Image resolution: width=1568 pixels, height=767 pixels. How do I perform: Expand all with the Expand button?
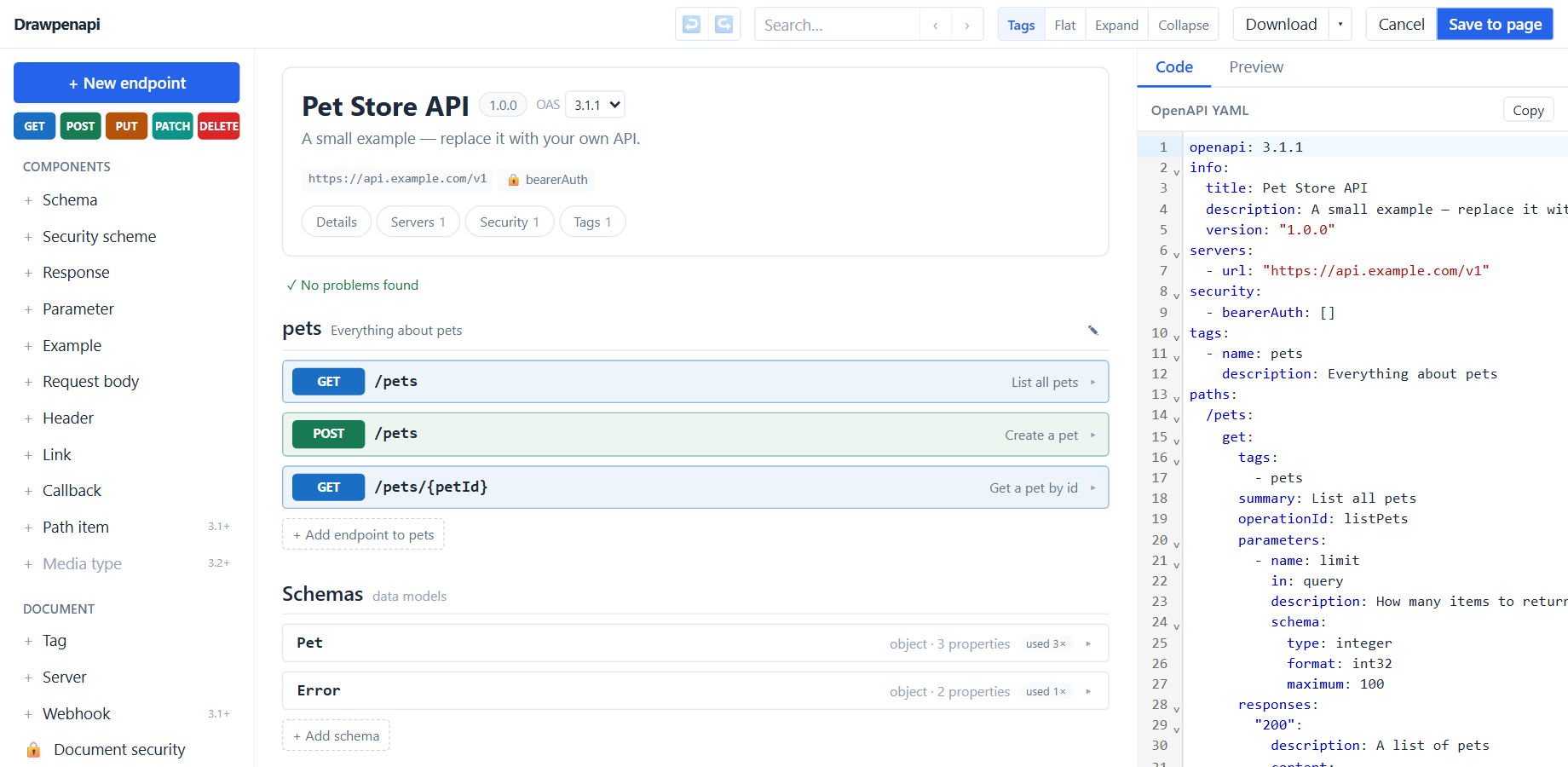(1117, 25)
